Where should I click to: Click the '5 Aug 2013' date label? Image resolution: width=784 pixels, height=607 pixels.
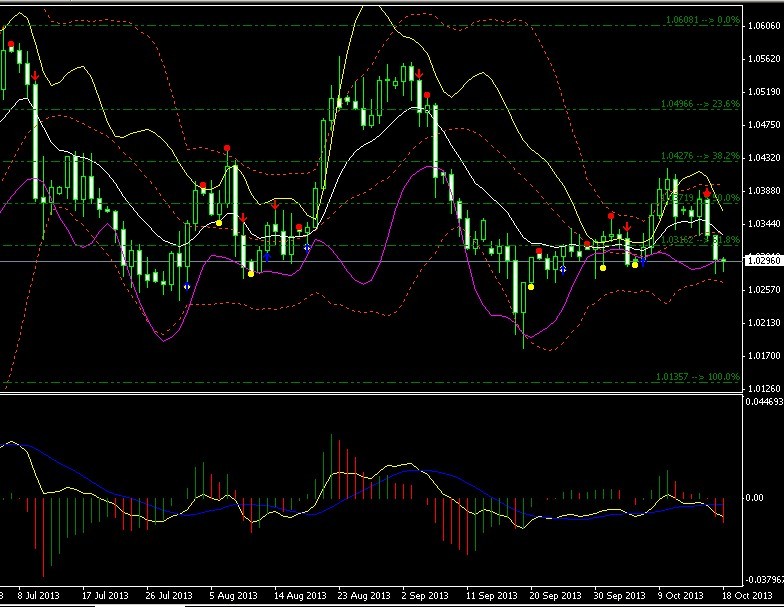click(234, 596)
